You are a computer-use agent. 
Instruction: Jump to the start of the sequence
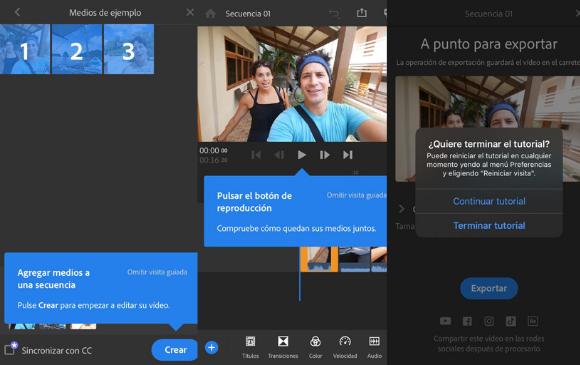(x=256, y=155)
